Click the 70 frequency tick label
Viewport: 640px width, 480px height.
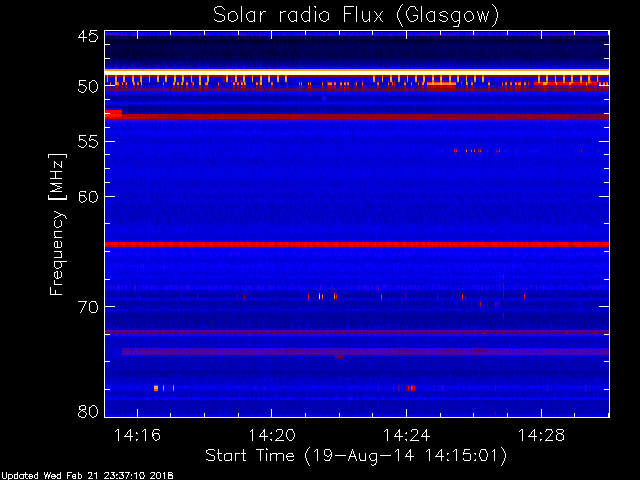tap(88, 307)
